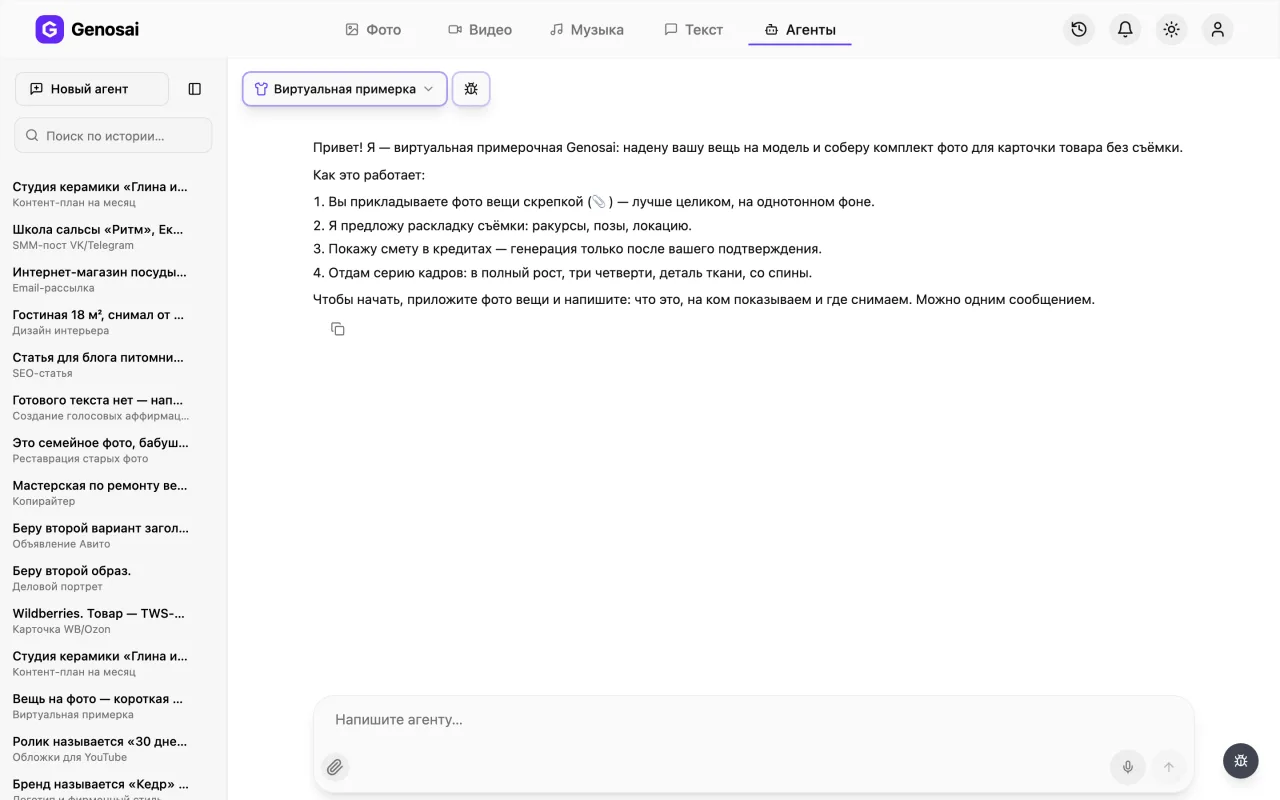Click the send arrow button
The height and width of the screenshot is (800, 1280).
[x=1168, y=767]
